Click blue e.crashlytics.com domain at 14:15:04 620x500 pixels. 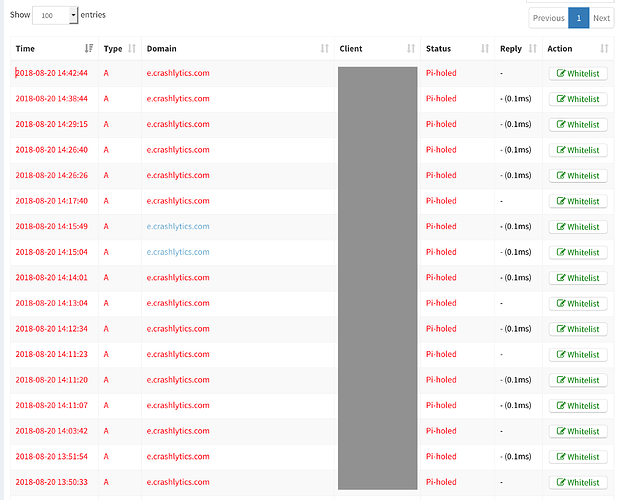[x=178, y=252]
